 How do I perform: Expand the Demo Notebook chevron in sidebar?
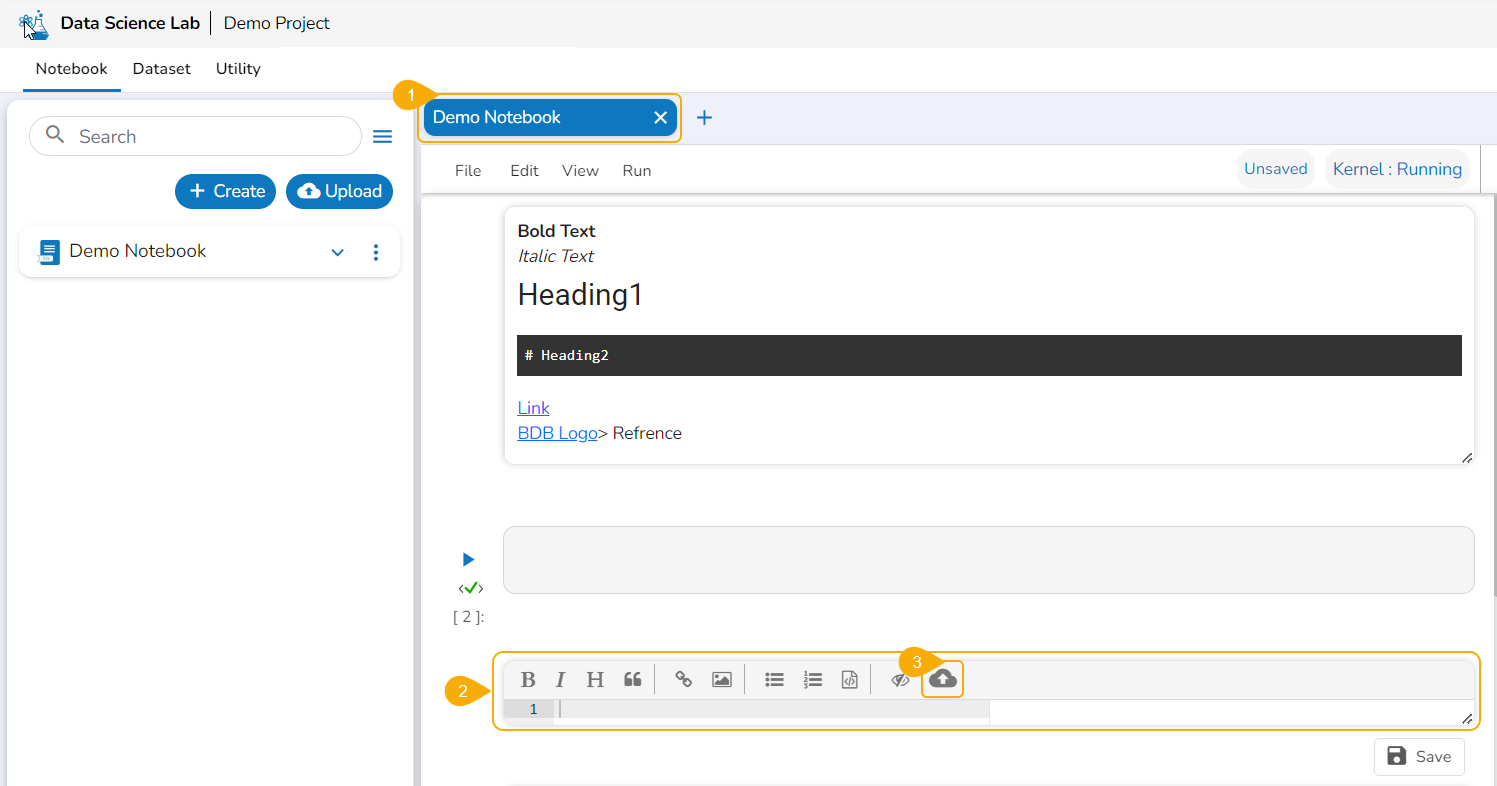[338, 252]
